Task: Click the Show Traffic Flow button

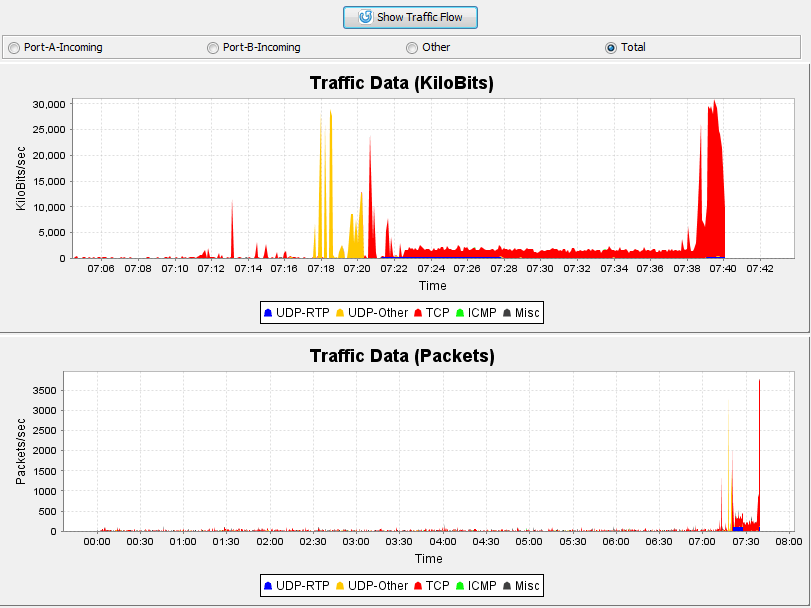Action: click(410, 17)
